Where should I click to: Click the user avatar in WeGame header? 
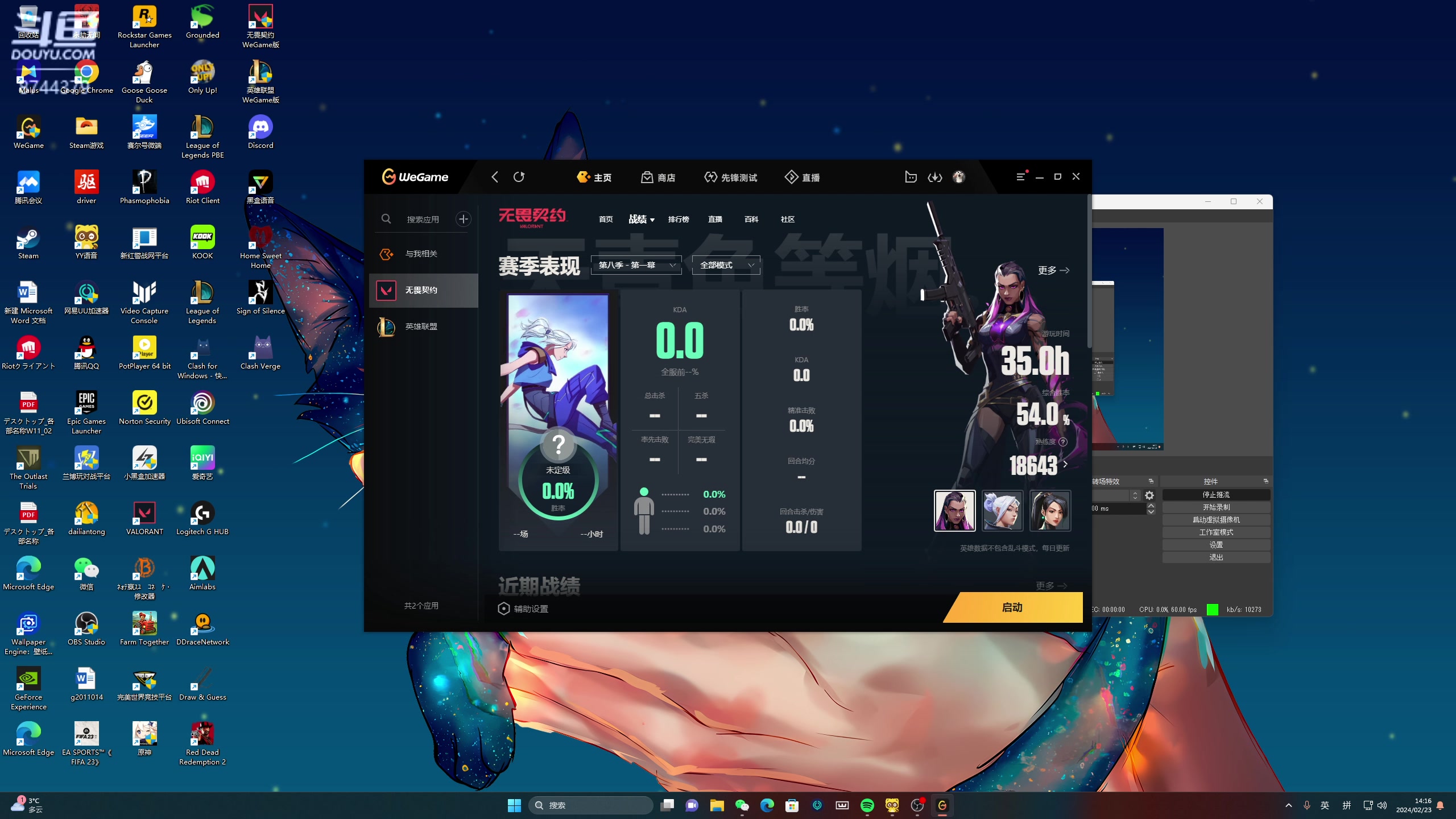959,177
